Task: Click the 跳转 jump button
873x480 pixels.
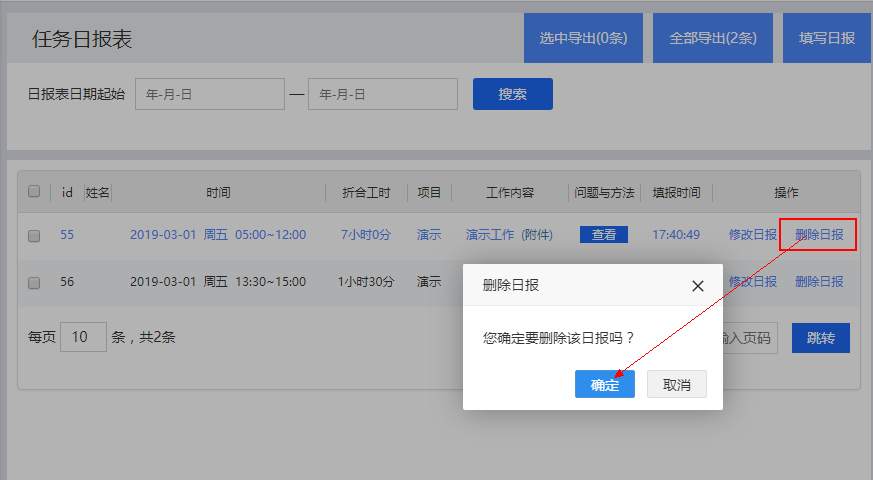Action: [821, 338]
